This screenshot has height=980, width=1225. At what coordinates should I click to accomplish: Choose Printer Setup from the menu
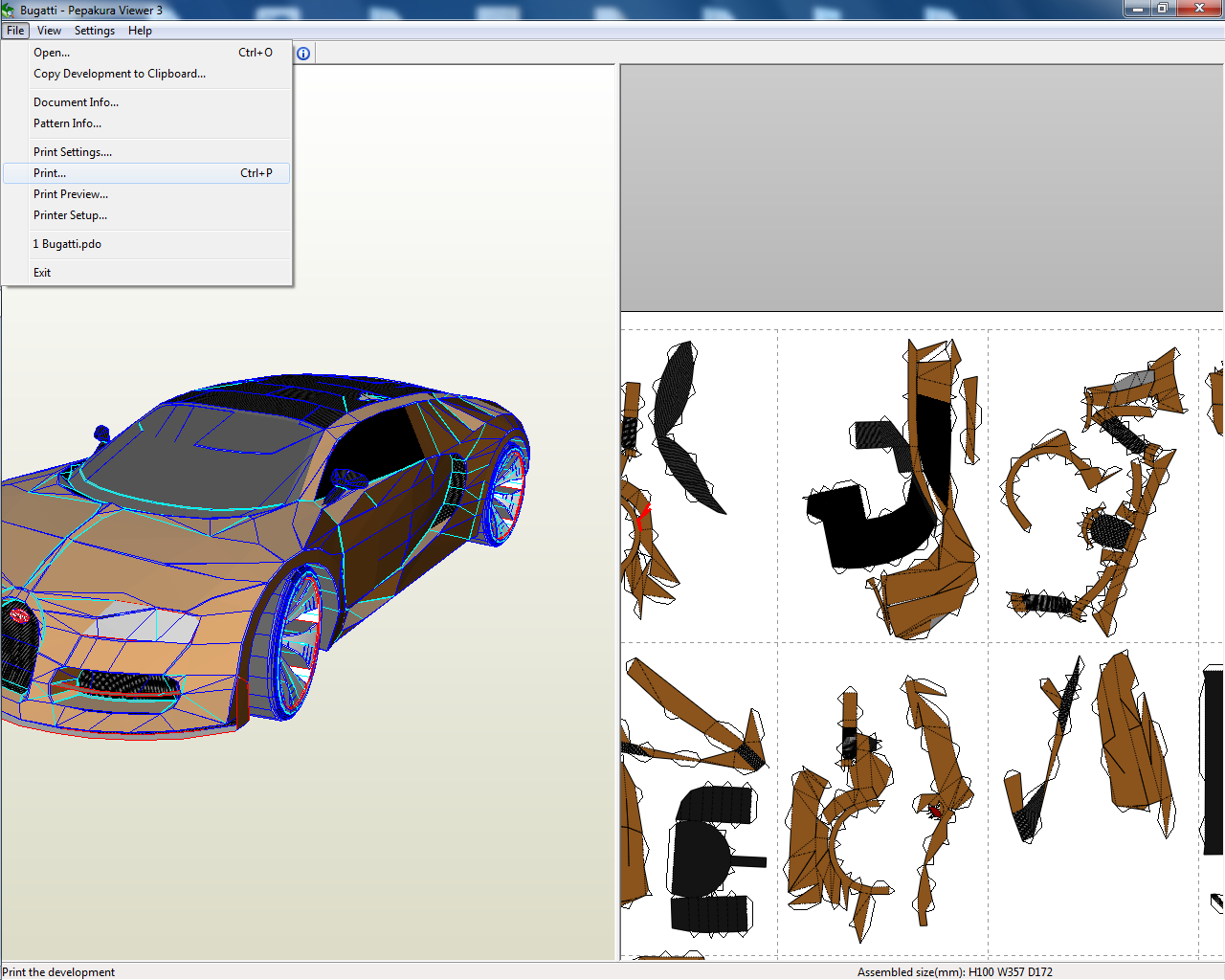(x=70, y=214)
